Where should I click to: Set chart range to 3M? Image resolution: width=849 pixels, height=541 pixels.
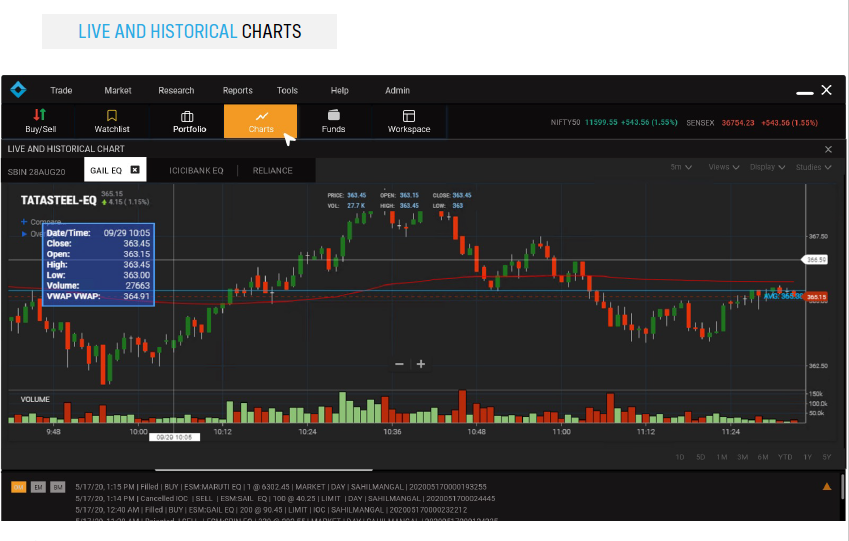pos(742,457)
